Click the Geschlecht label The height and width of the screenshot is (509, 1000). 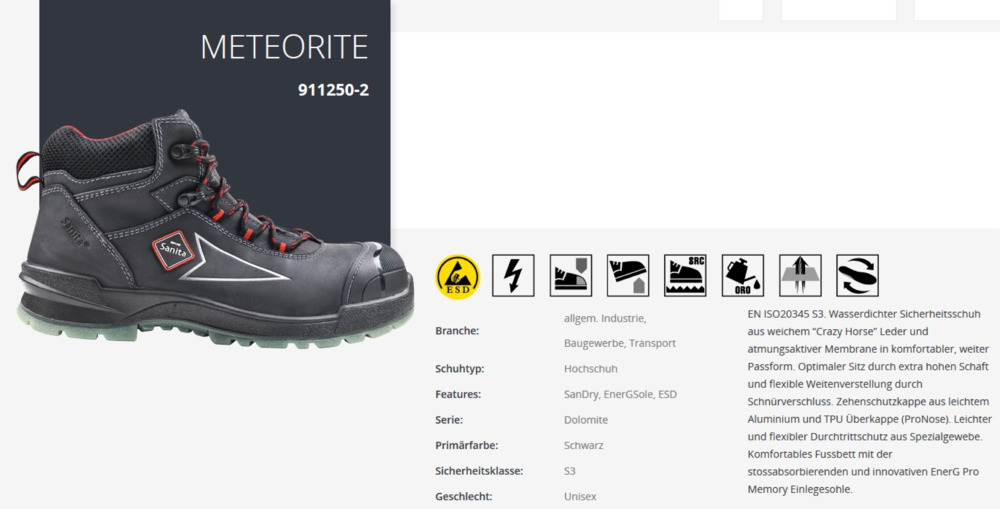(x=464, y=496)
